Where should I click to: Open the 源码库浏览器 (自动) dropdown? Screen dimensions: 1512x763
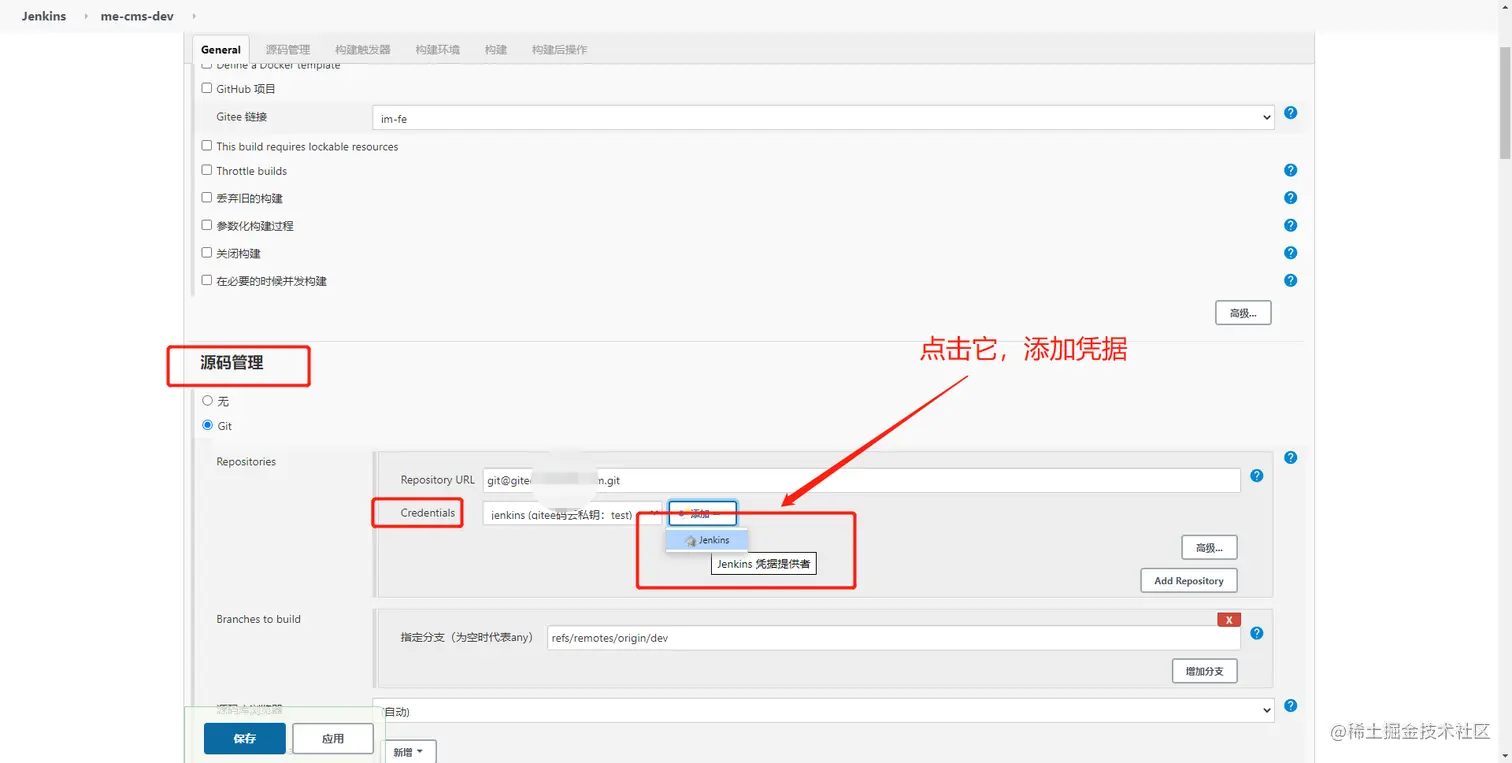pos(823,711)
